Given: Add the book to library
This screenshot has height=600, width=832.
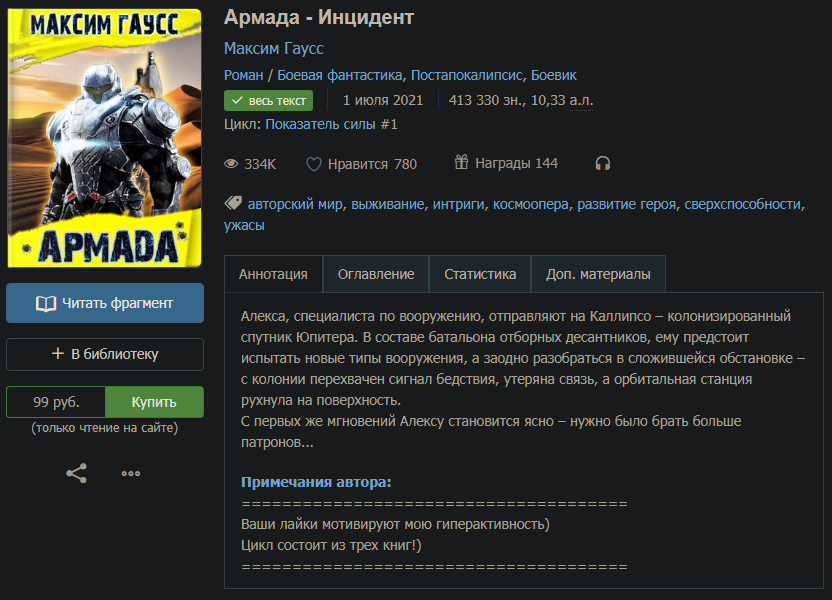Looking at the screenshot, I should [105, 354].
